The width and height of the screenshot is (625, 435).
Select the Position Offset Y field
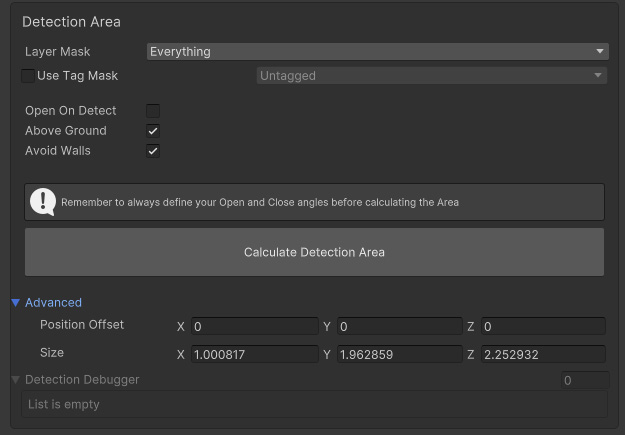399,326
